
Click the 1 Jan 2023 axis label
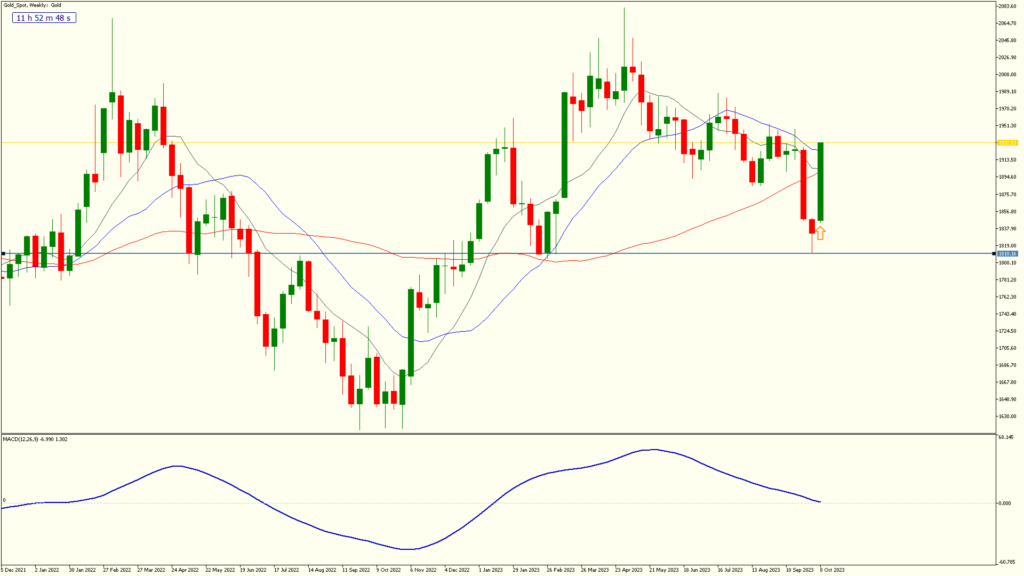[491, 567]
